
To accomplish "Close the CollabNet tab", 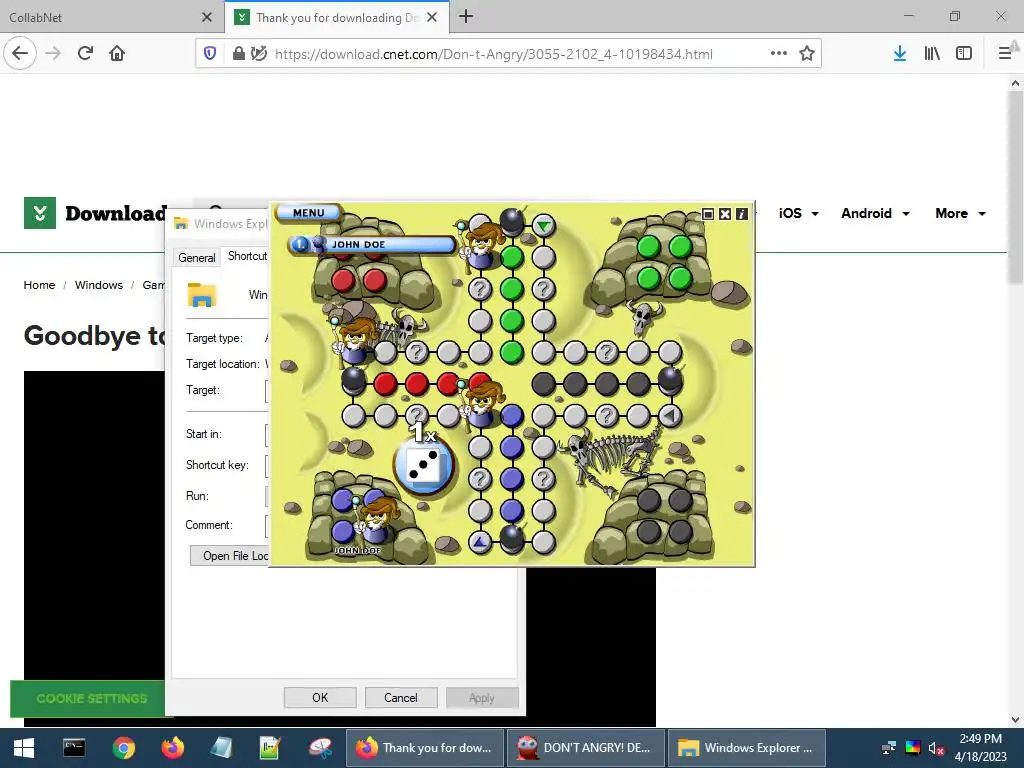I will click(x=206, y=18).
